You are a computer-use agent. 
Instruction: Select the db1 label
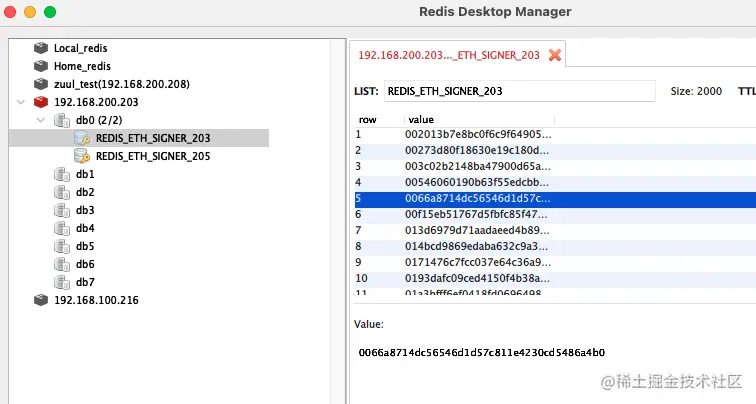click(85, 174)
